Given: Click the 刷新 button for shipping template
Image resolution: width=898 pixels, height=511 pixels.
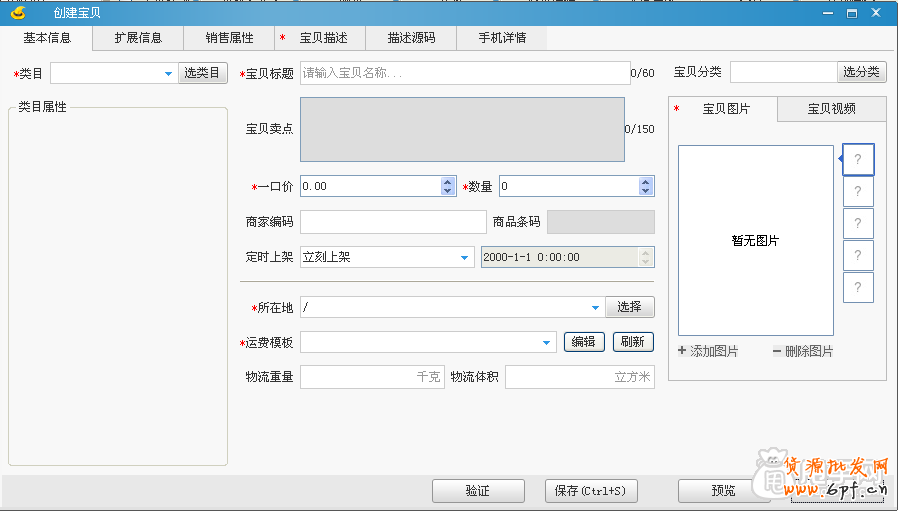Looking at the screenshot, I should click(633, 342).
